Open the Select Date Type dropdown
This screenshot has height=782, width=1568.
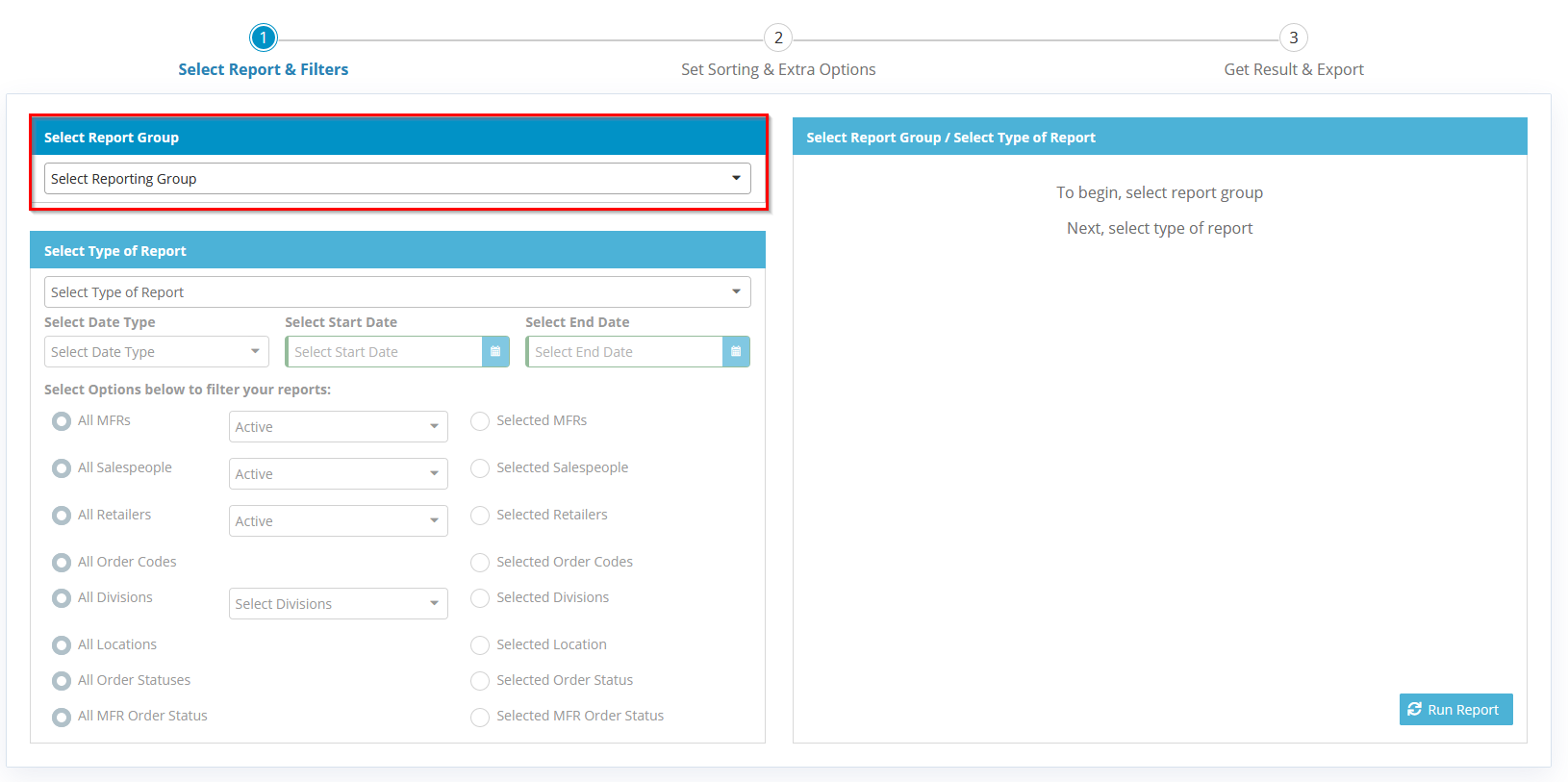[x=156, y=352]
